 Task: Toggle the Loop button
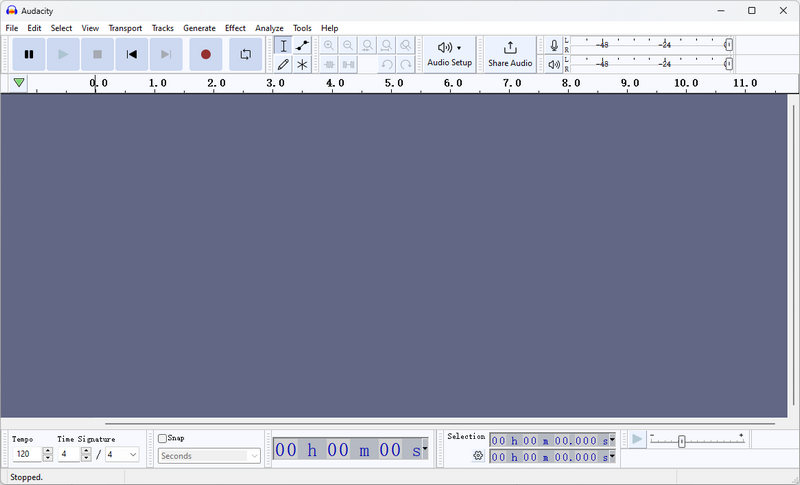coord(245,54)
